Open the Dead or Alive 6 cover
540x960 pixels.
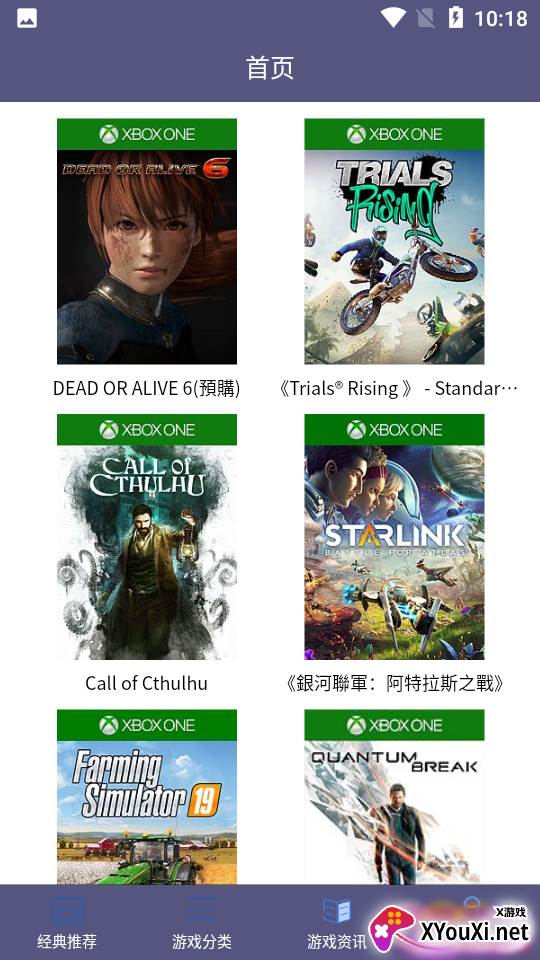(147, 241)
